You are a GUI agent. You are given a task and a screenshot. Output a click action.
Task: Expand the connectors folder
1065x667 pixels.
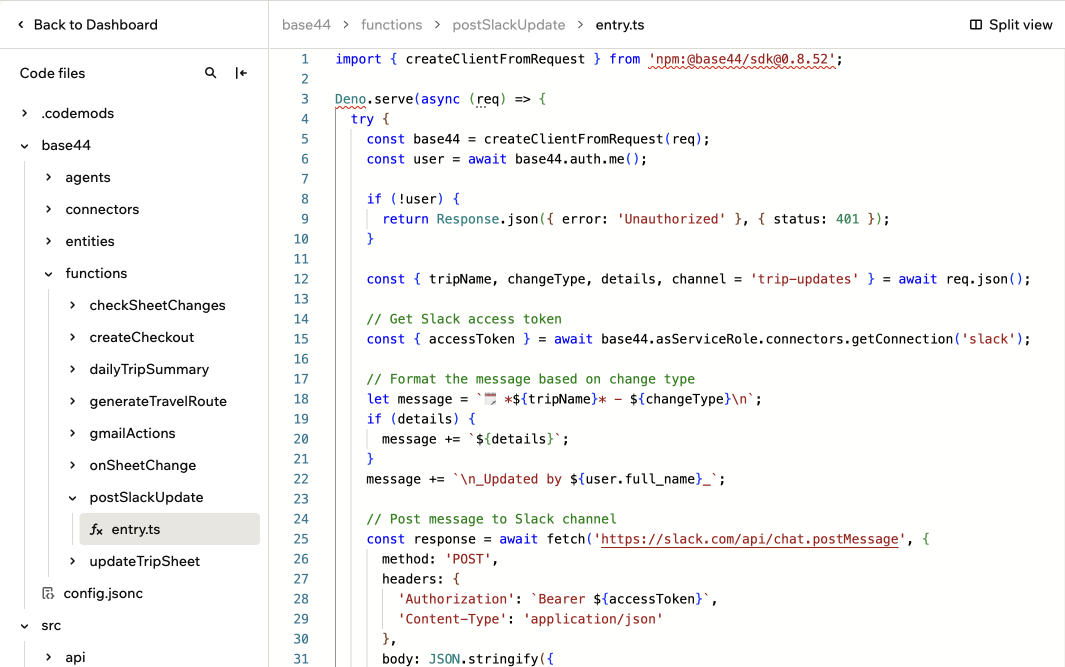click(x=48, y=209)
